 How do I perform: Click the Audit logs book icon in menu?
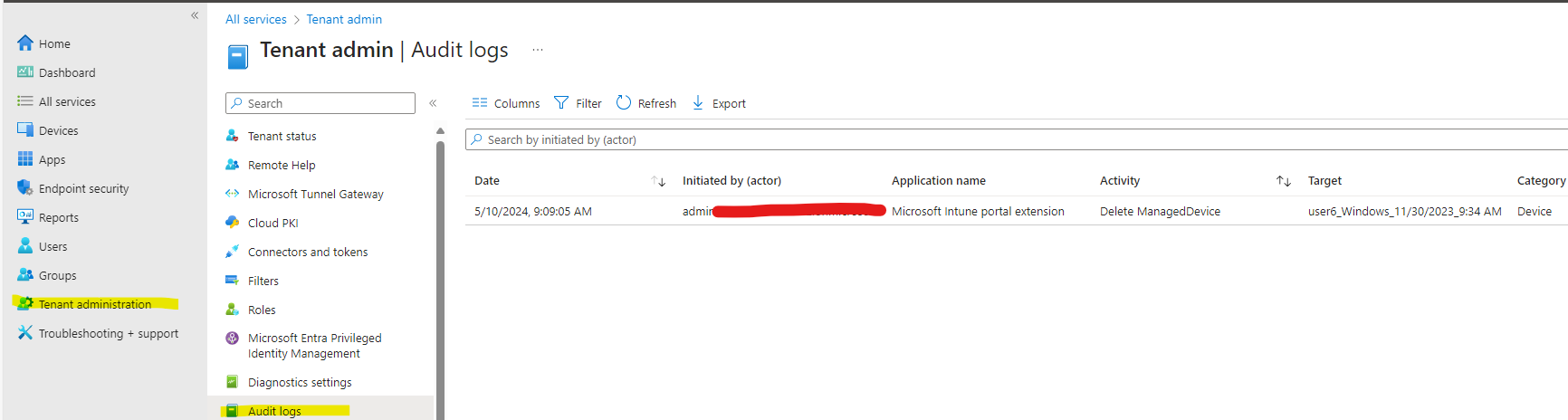coord(232,411)
